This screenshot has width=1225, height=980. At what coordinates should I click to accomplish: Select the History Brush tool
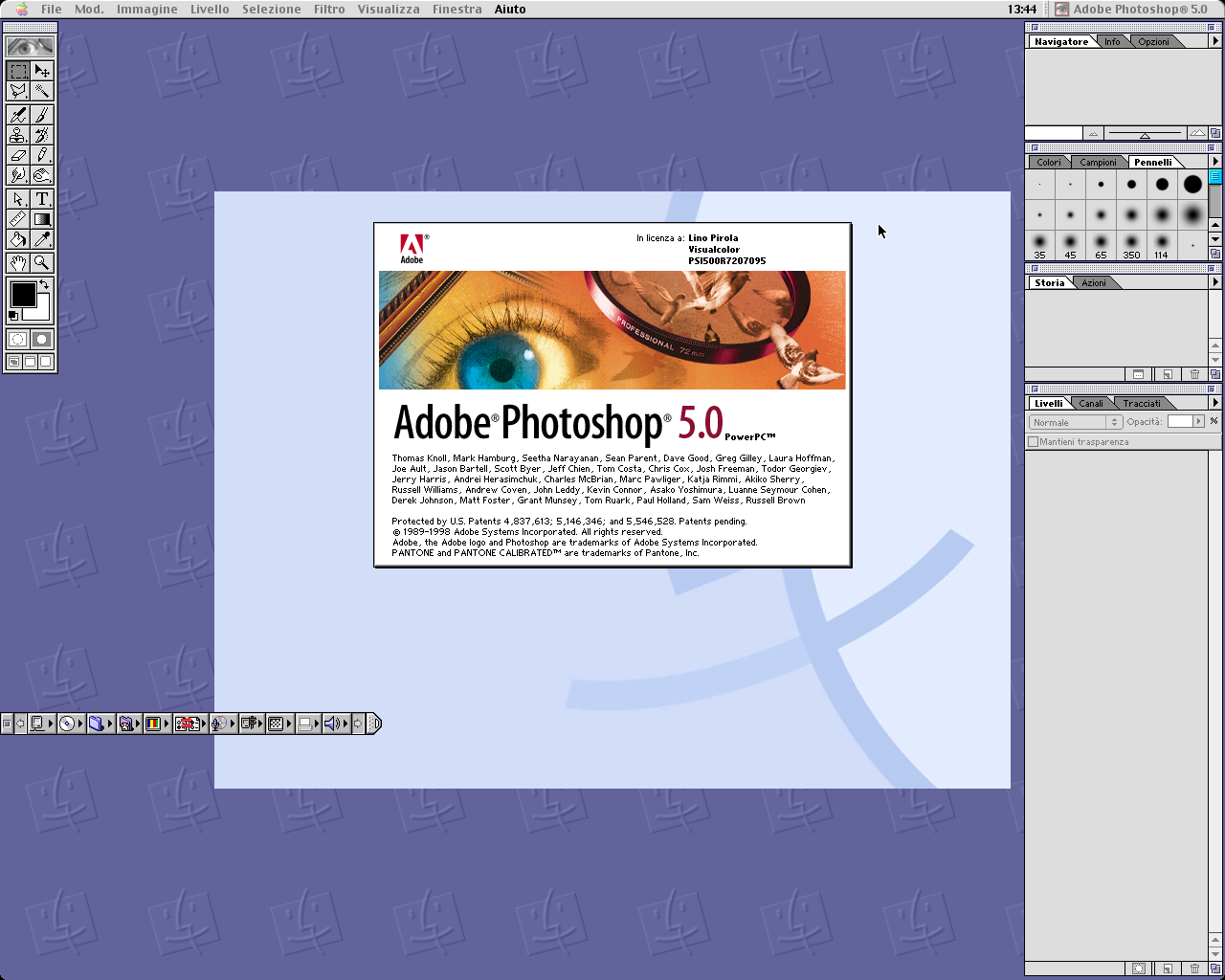tap(42, 135)
